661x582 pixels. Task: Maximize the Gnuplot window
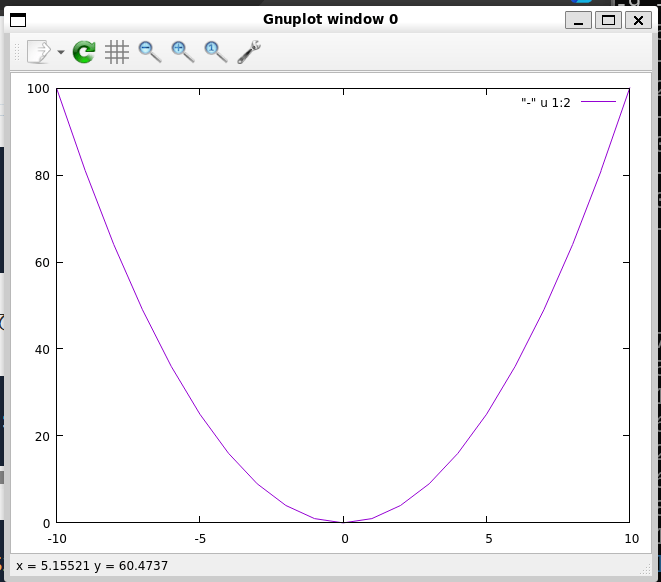[608, 20]
